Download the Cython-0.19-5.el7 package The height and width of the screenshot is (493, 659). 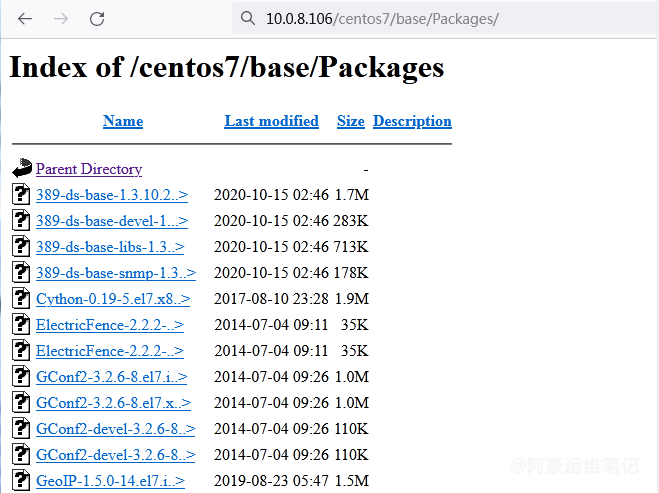point(113,299)
